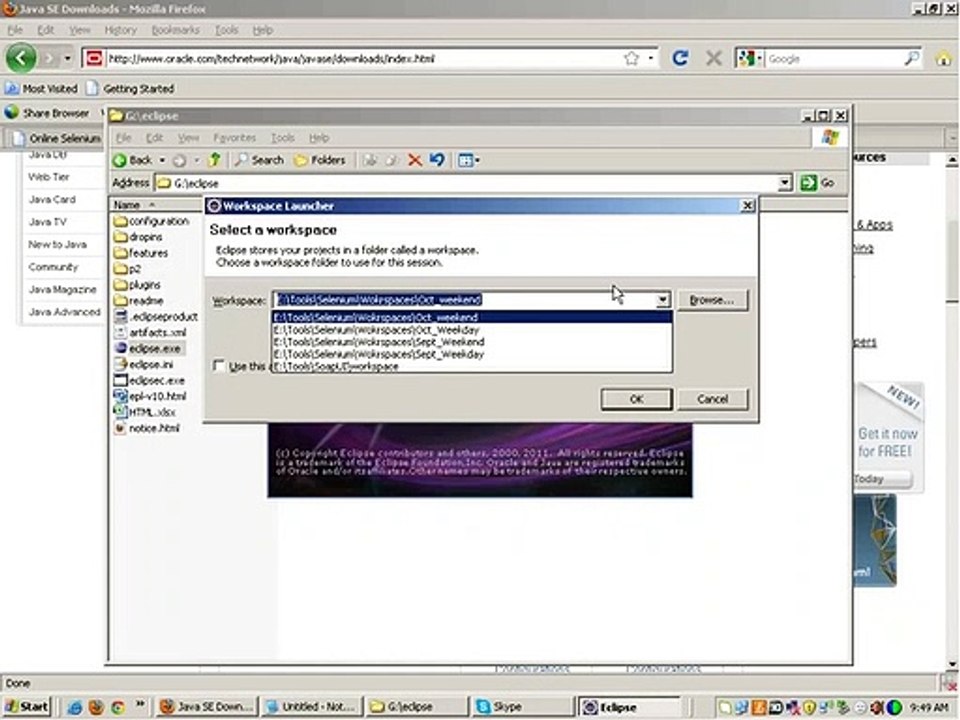960x720 pixels.
Task: Choose Sept_Weekend workspace from list
Action: point(471,342)
